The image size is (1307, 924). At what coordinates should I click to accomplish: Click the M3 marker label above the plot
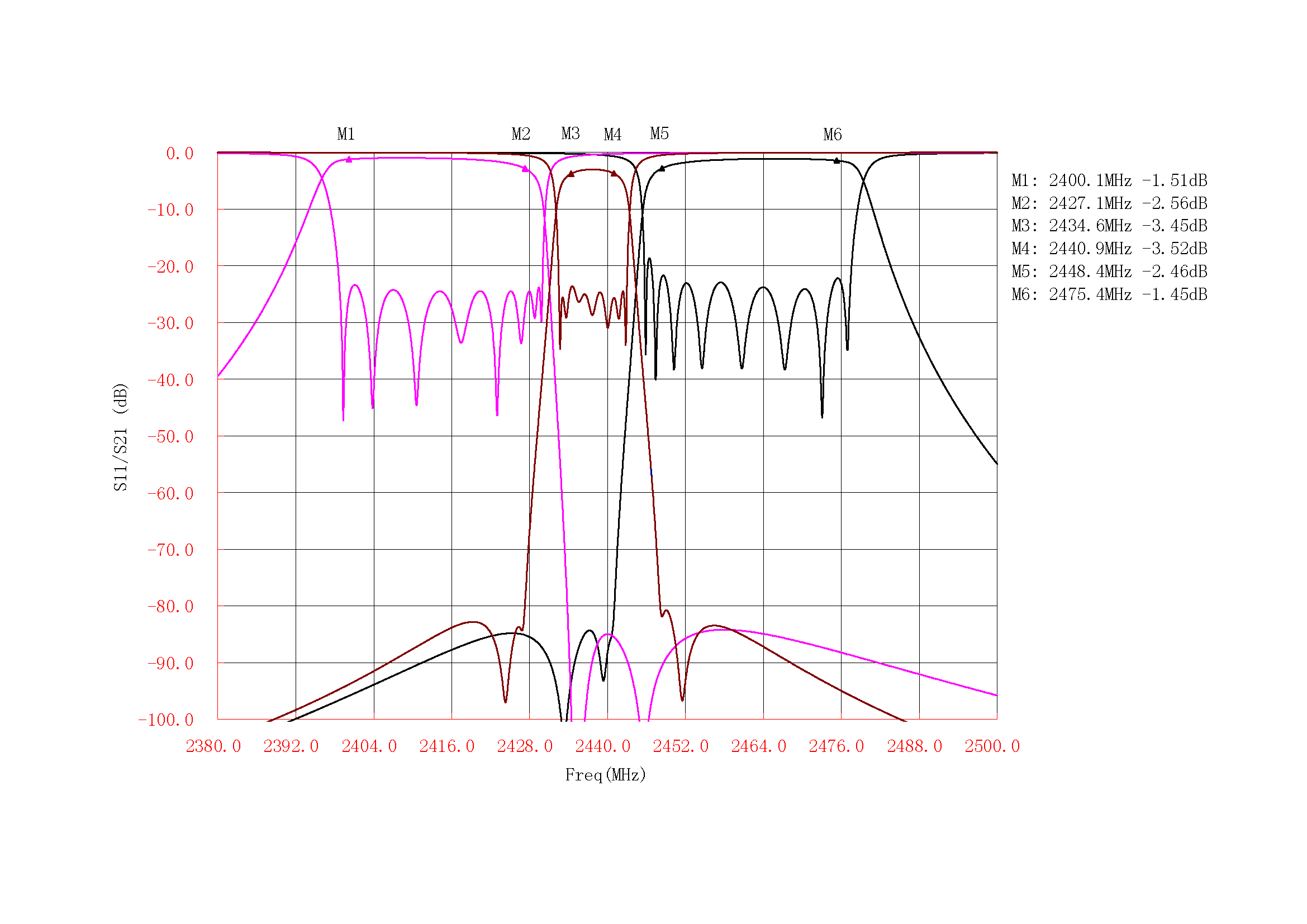tap(571, 134)
